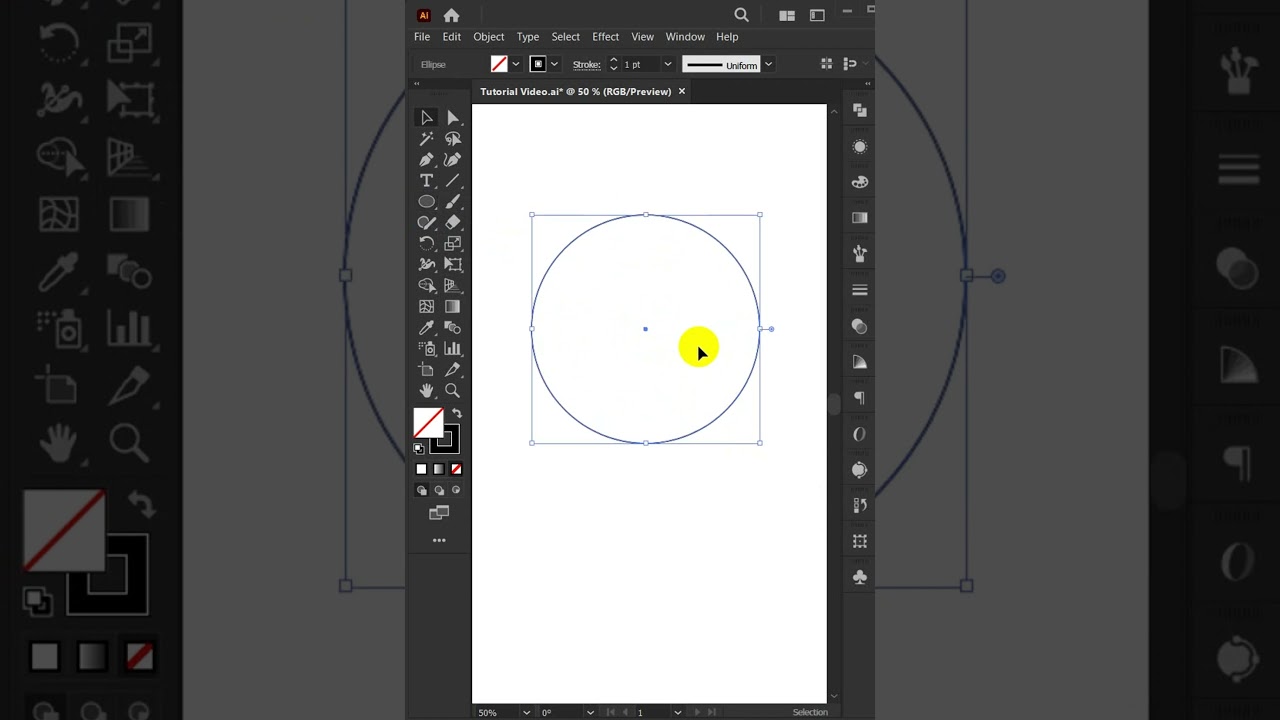This screenshot has width=1280, height=720.
Task: Select the Rotate tool
Action: (427, 244)
